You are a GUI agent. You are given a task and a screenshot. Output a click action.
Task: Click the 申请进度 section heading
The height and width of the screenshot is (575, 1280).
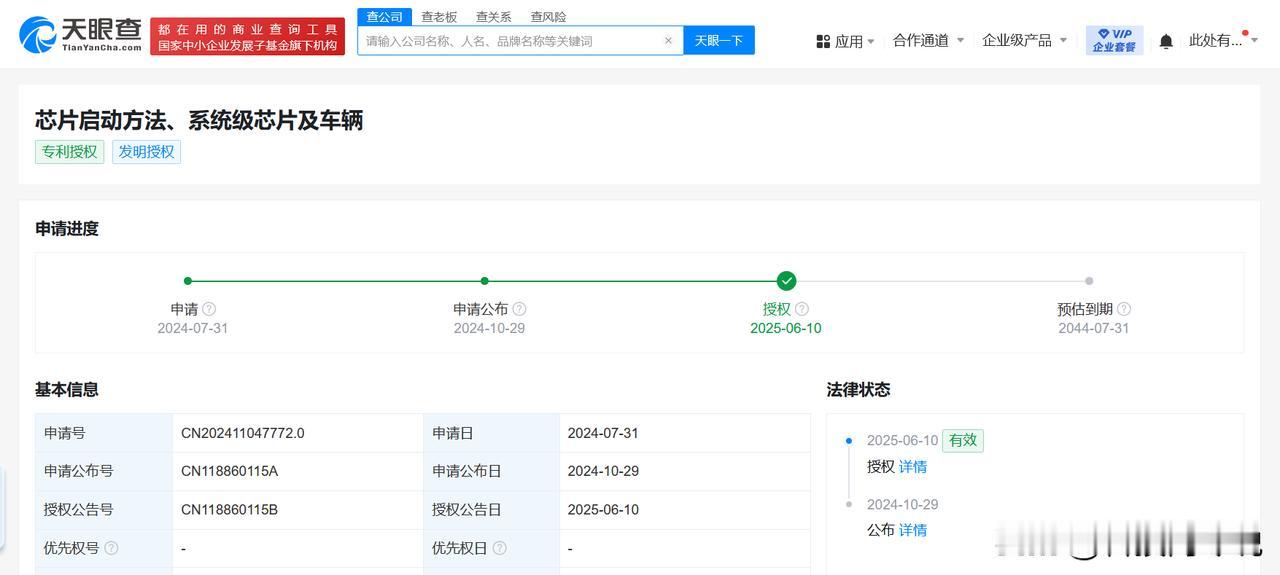(67, 229)
